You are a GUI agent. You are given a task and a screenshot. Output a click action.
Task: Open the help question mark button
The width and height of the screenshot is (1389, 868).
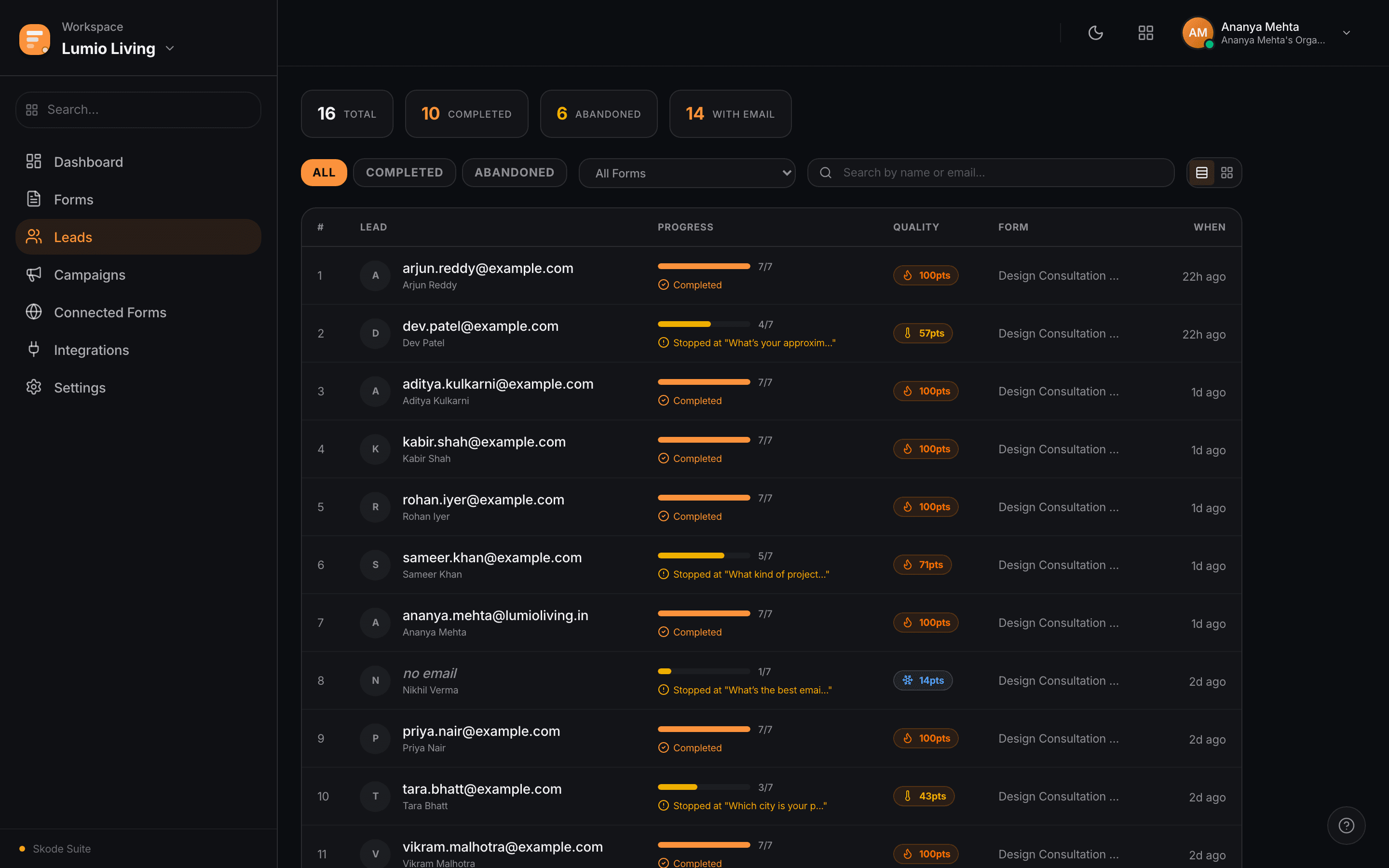coord(1346,826)
